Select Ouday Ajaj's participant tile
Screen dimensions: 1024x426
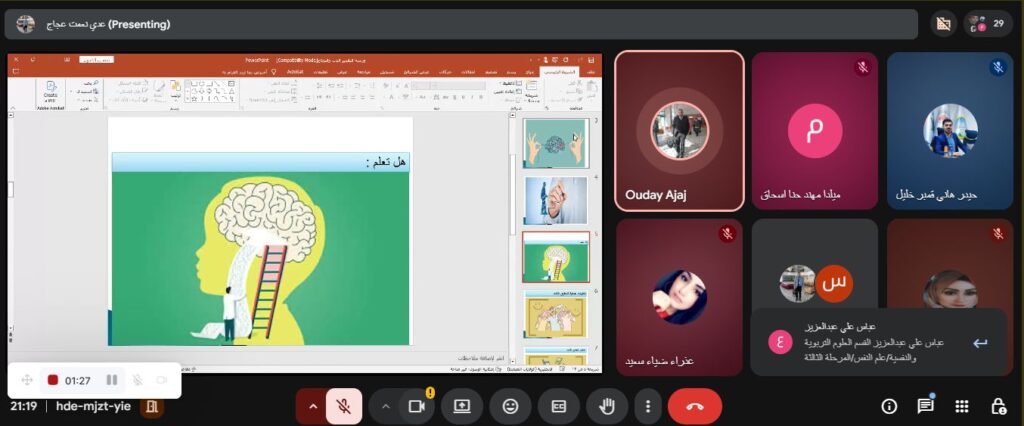pyautogui.click(x=679, y=130)
